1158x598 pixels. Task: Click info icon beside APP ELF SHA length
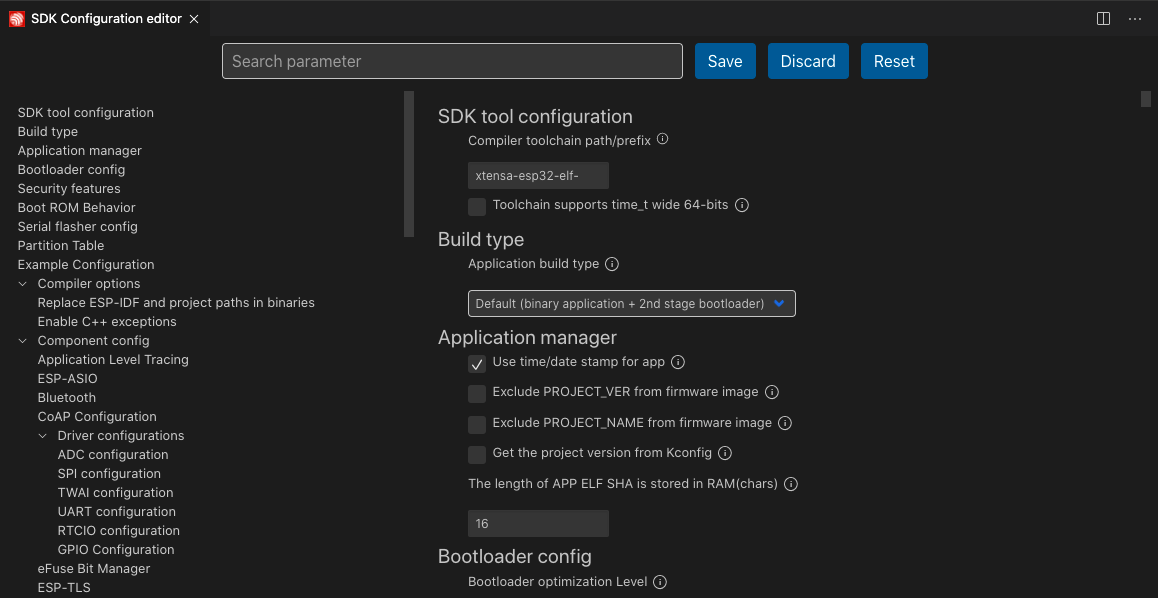(791, 484)
